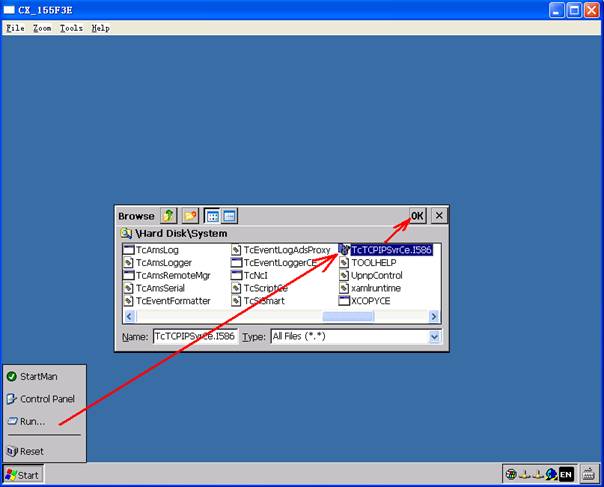Screen dimensions: 604x487
Task: Select the XCOPYCE file
Action: coord(370,300)
